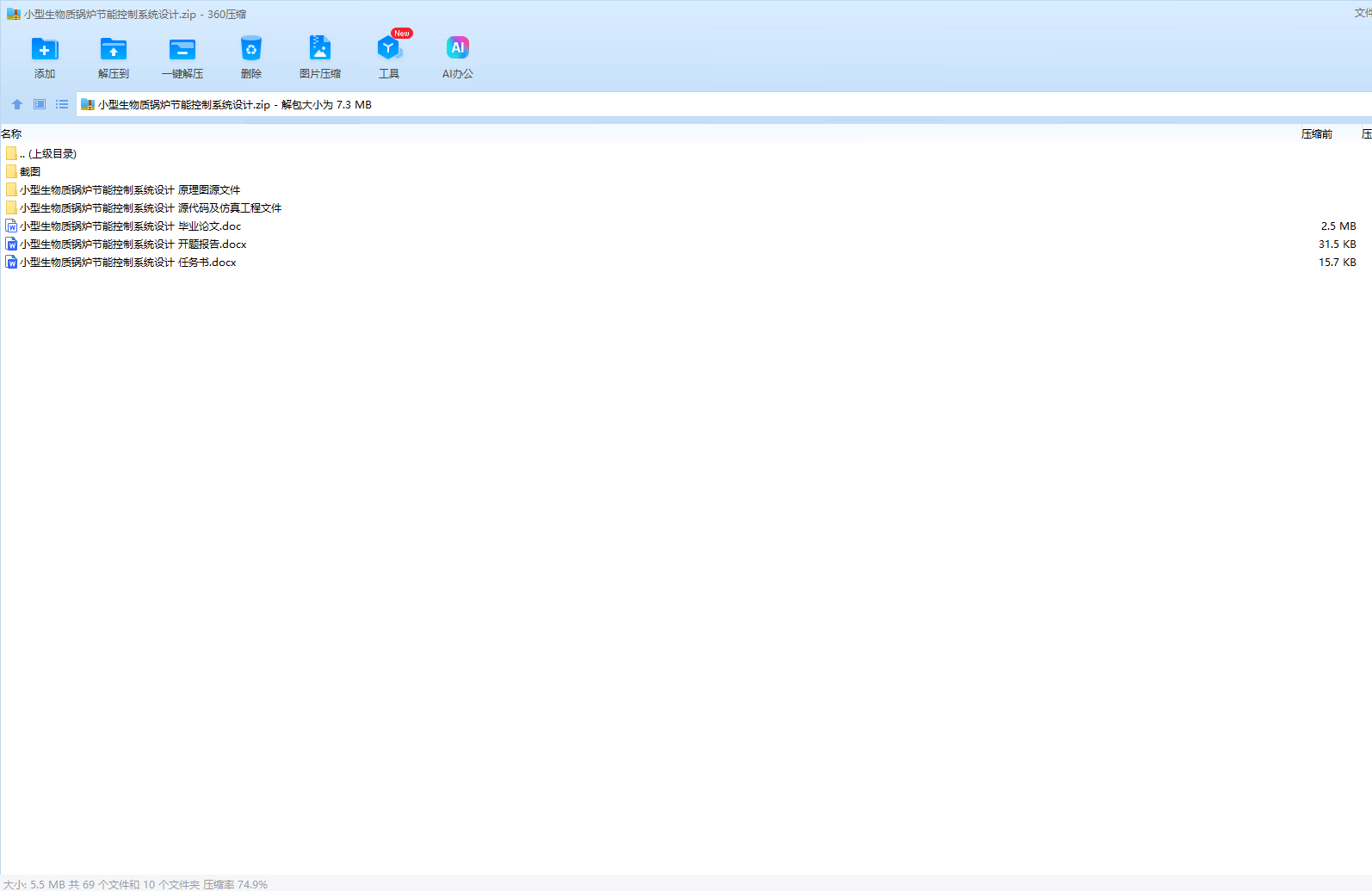Click the 添加 (Add) toolbar icon
Image resolution: width=1372 pixels, height=891 pixels.
pos(45,50)
